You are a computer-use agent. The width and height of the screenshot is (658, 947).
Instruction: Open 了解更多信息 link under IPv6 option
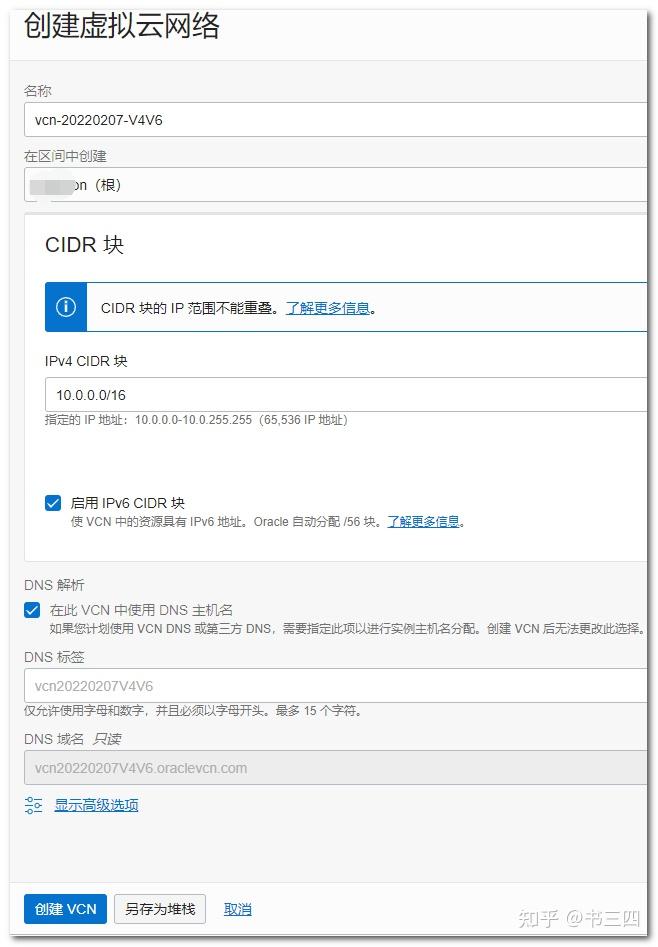pyautogui.click(x=424, y=521)
